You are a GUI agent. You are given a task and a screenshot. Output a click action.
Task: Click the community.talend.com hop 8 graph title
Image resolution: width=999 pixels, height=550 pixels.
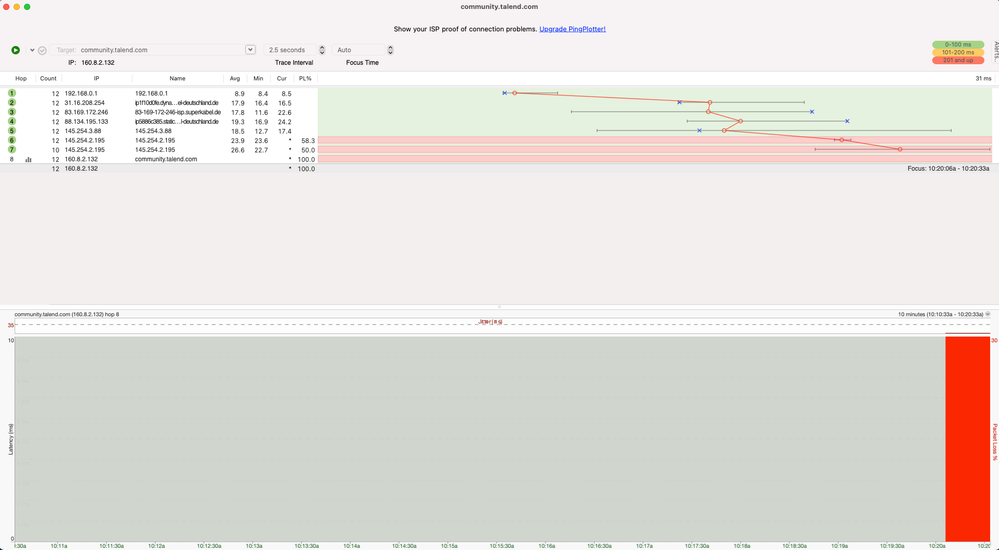click(x=66, y=314)
